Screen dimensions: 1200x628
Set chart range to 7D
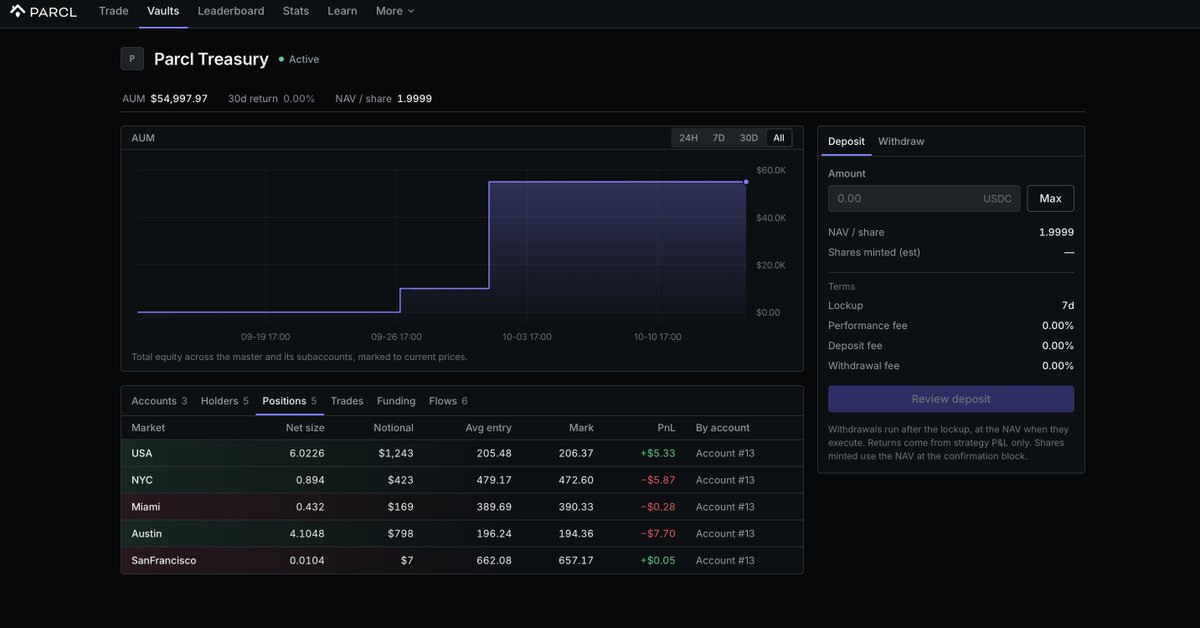tap(719, 138)
